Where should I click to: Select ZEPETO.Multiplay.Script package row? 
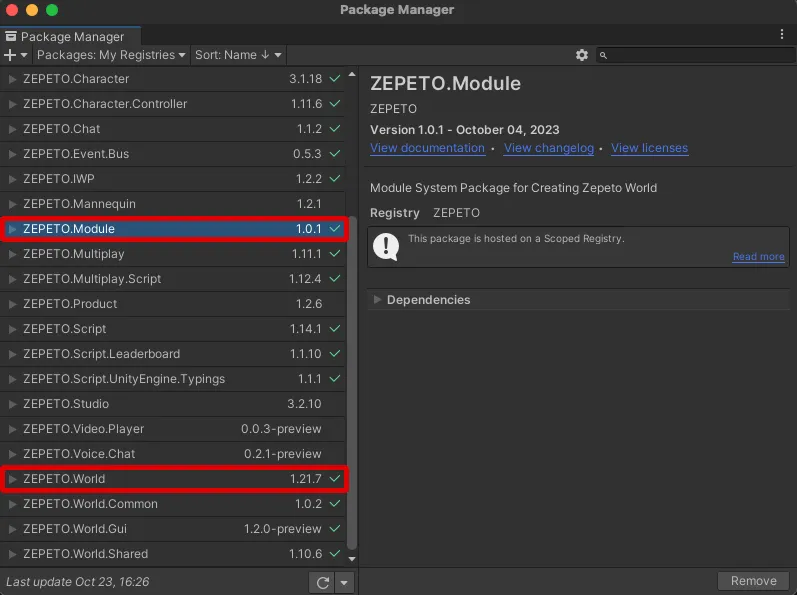pyautogui.click(x=172, y=279)
